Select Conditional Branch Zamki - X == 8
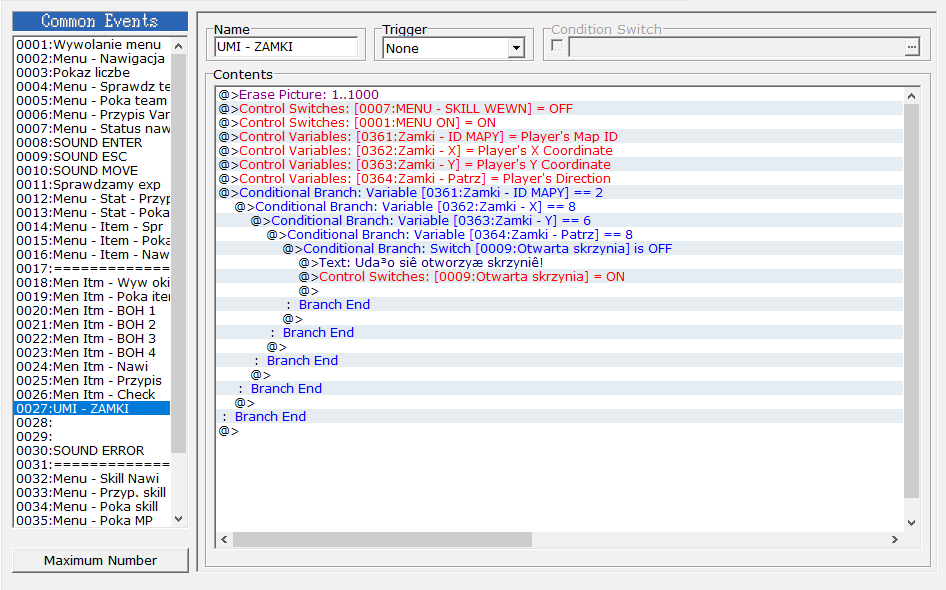Image resolution: width=946 pixels, height=590 pixels. tap(559, 206)
